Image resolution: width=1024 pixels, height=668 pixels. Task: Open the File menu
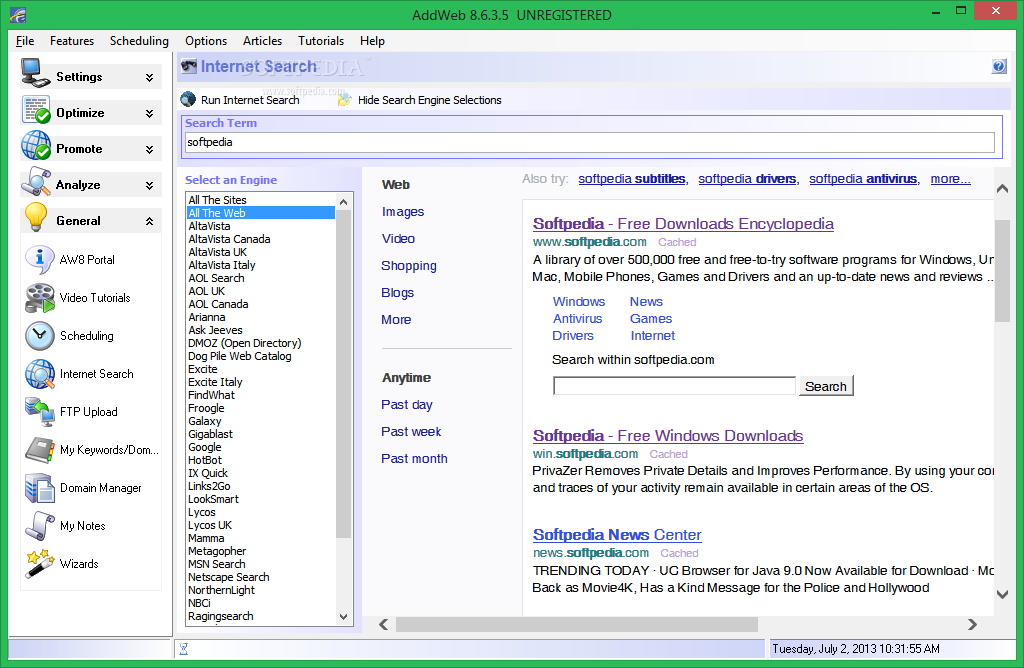point(25,40)
